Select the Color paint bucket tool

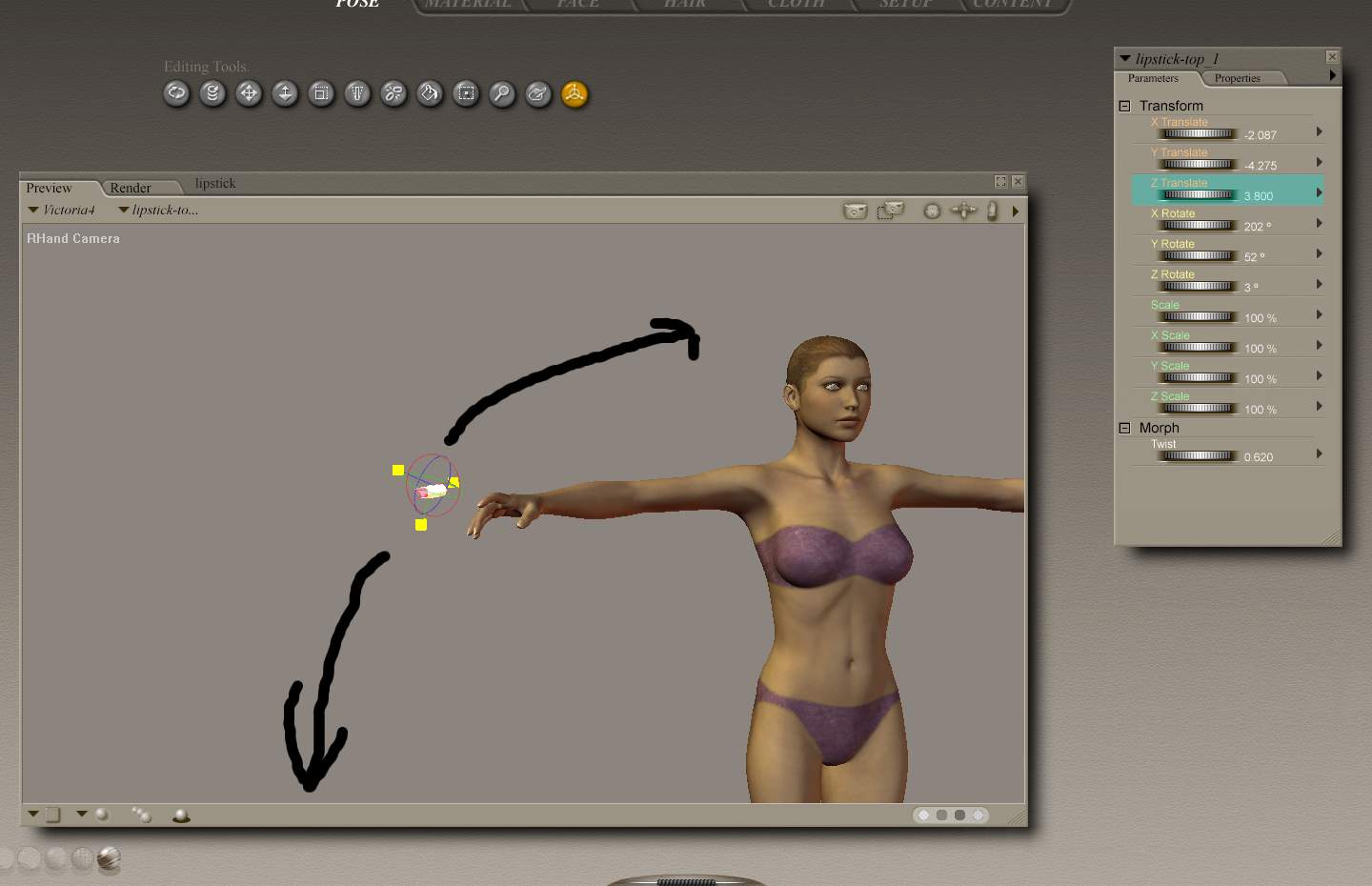(x=430, y=93)
